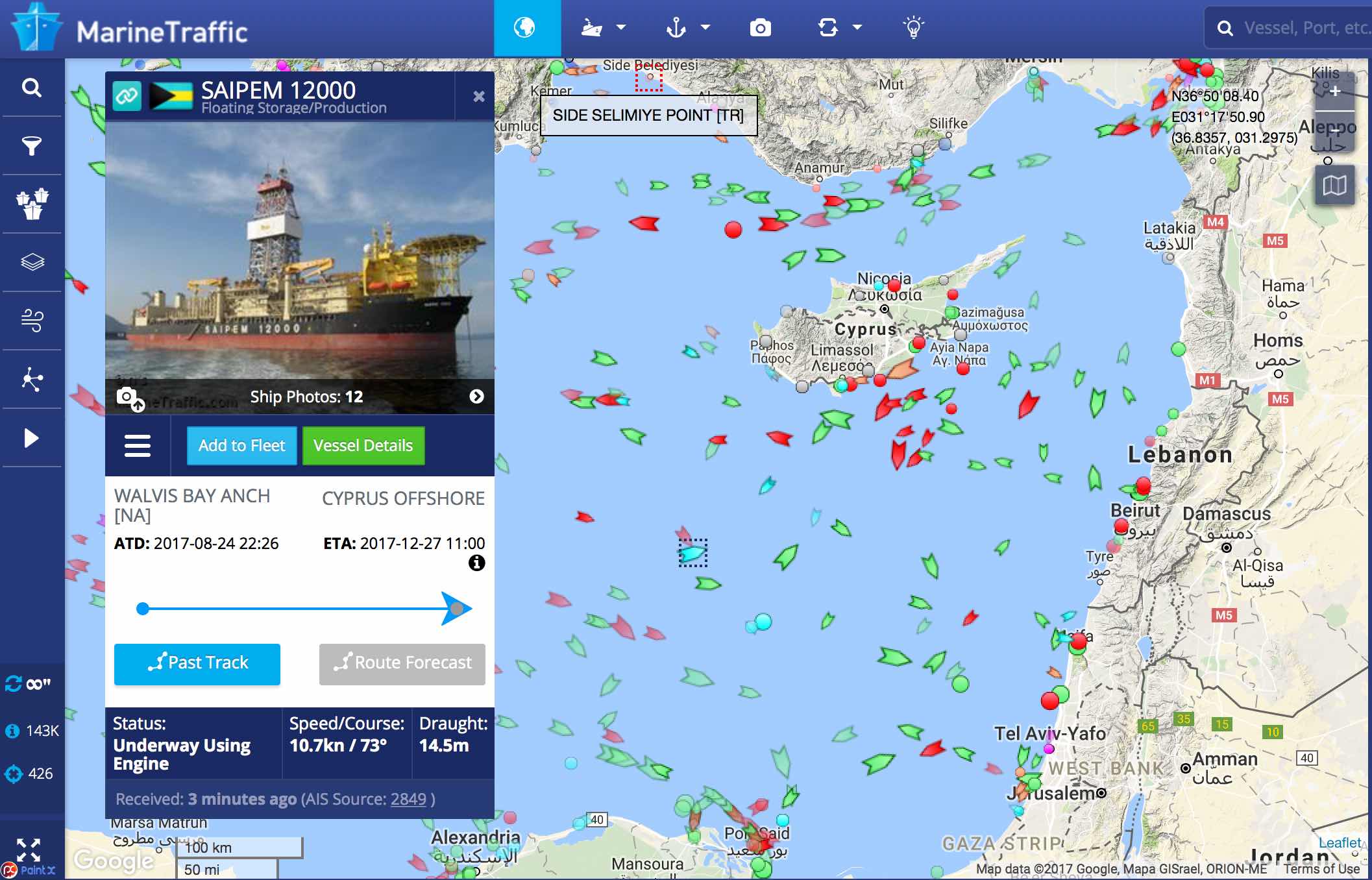
Task: Click the light bulb tips icon
Action: pyautogui.click(x=913, y=28)
